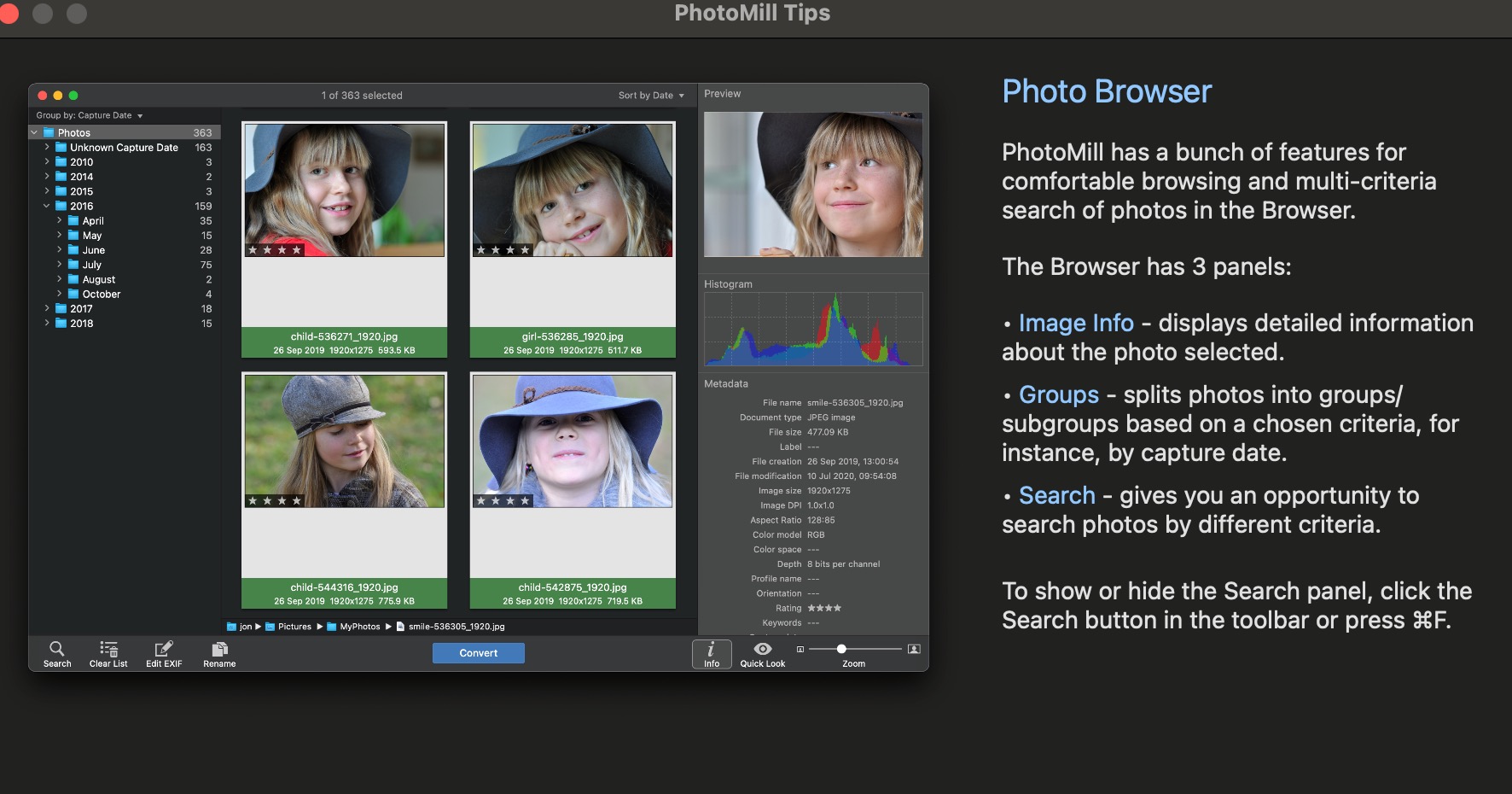This screenshot has height=794, width=1512.
Task: Collapse the Photos root folder
Action: click(x=34, y=132)
